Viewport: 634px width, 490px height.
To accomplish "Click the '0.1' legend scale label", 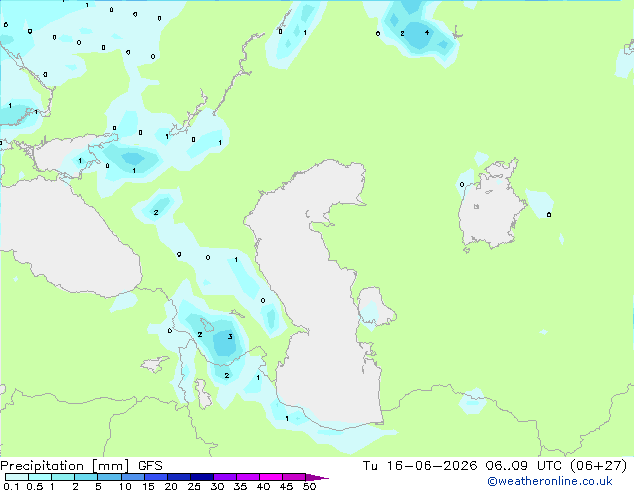I will pos(12,486).
